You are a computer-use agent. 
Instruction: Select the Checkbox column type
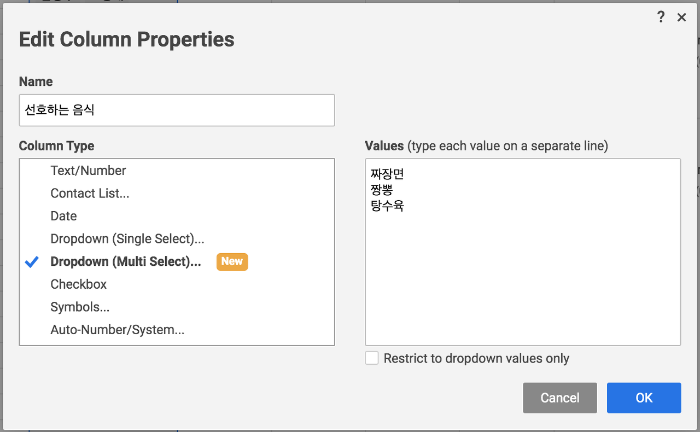tap(78, 284)
